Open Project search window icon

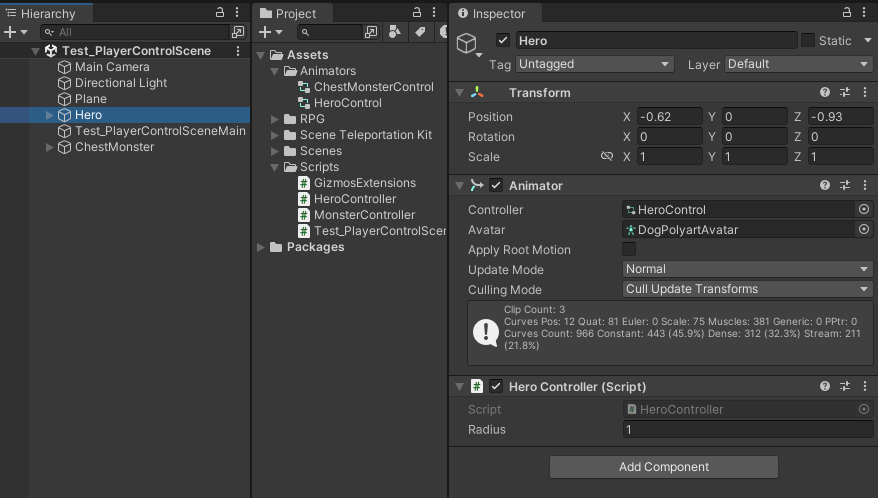[371, 32]
